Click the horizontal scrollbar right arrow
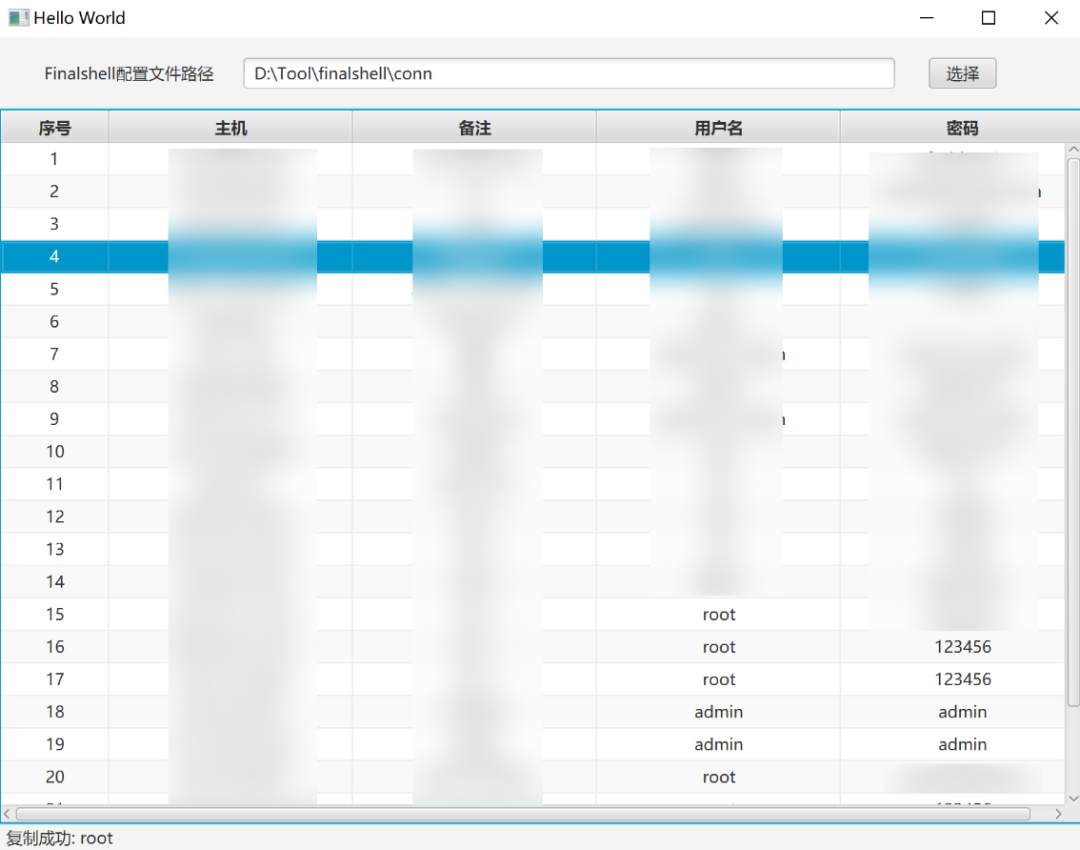The width and height of the screenshot is (1080, 850). (1058, 814)
